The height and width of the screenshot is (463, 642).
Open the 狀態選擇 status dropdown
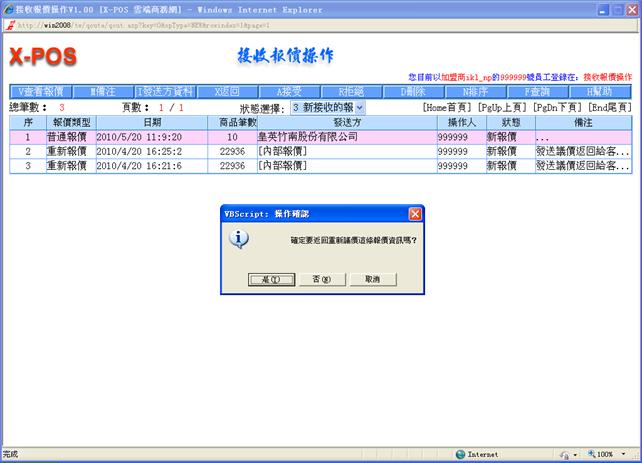[328, 107]
